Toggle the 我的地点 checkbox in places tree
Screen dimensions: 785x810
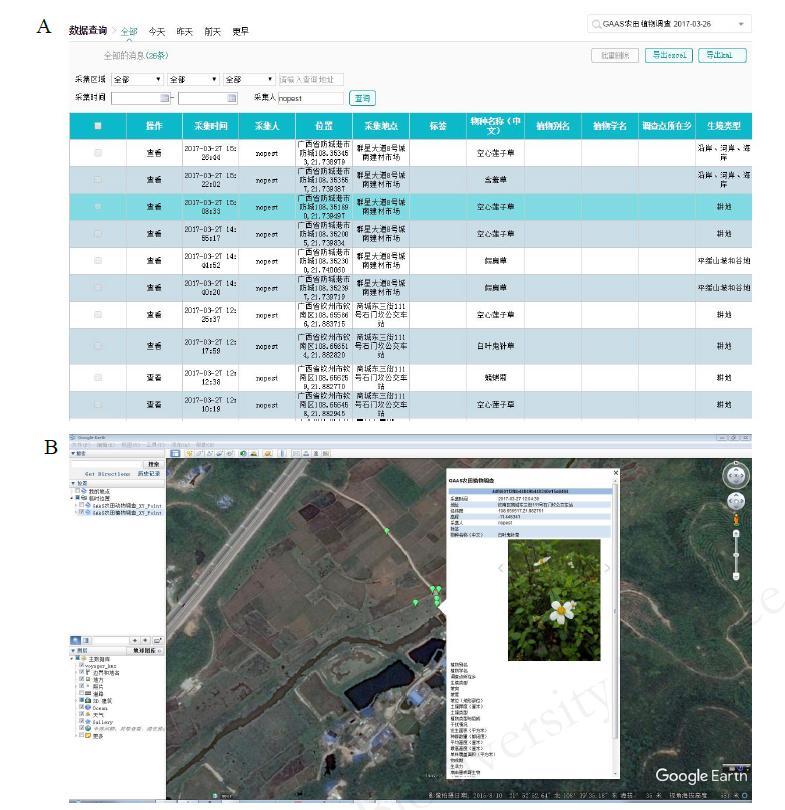pos(78,491)
